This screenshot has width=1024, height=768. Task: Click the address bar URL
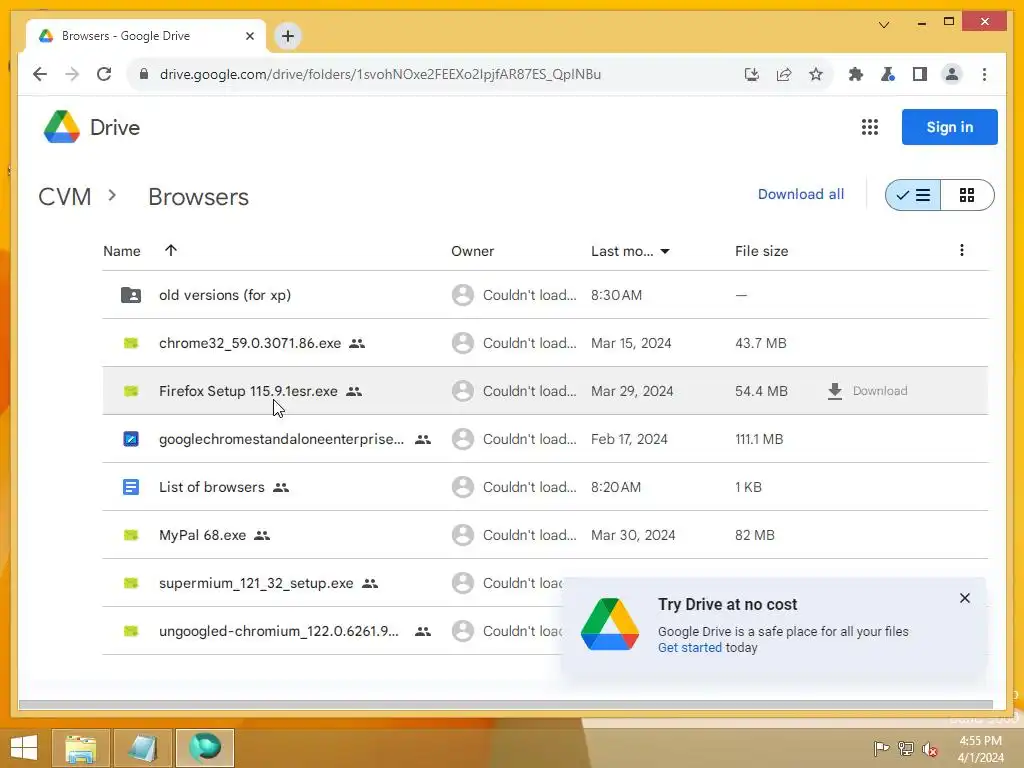click(x=380, y=74)
